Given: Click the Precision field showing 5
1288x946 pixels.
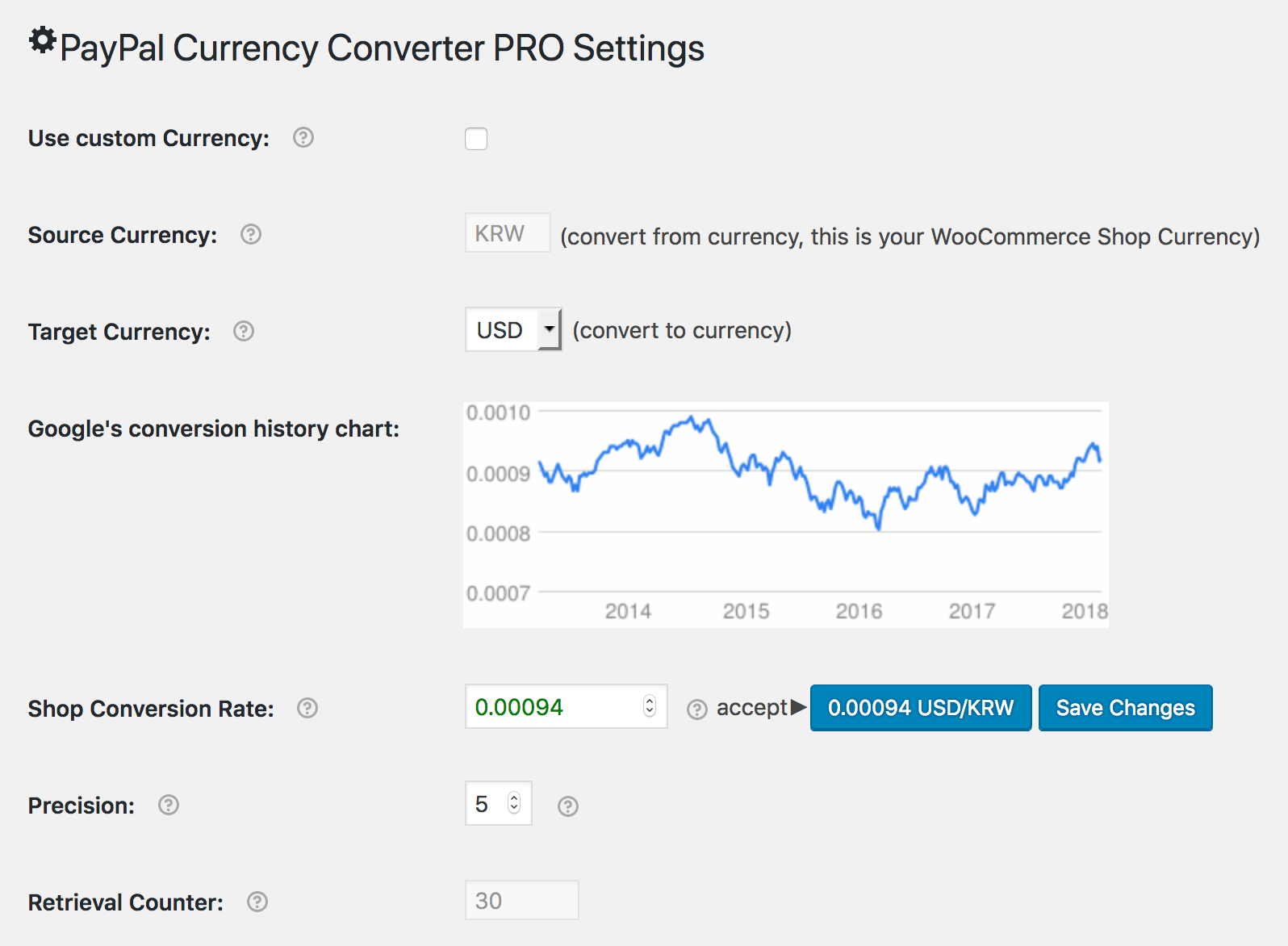Looking at the screenshot, I should tap(498, 803).
